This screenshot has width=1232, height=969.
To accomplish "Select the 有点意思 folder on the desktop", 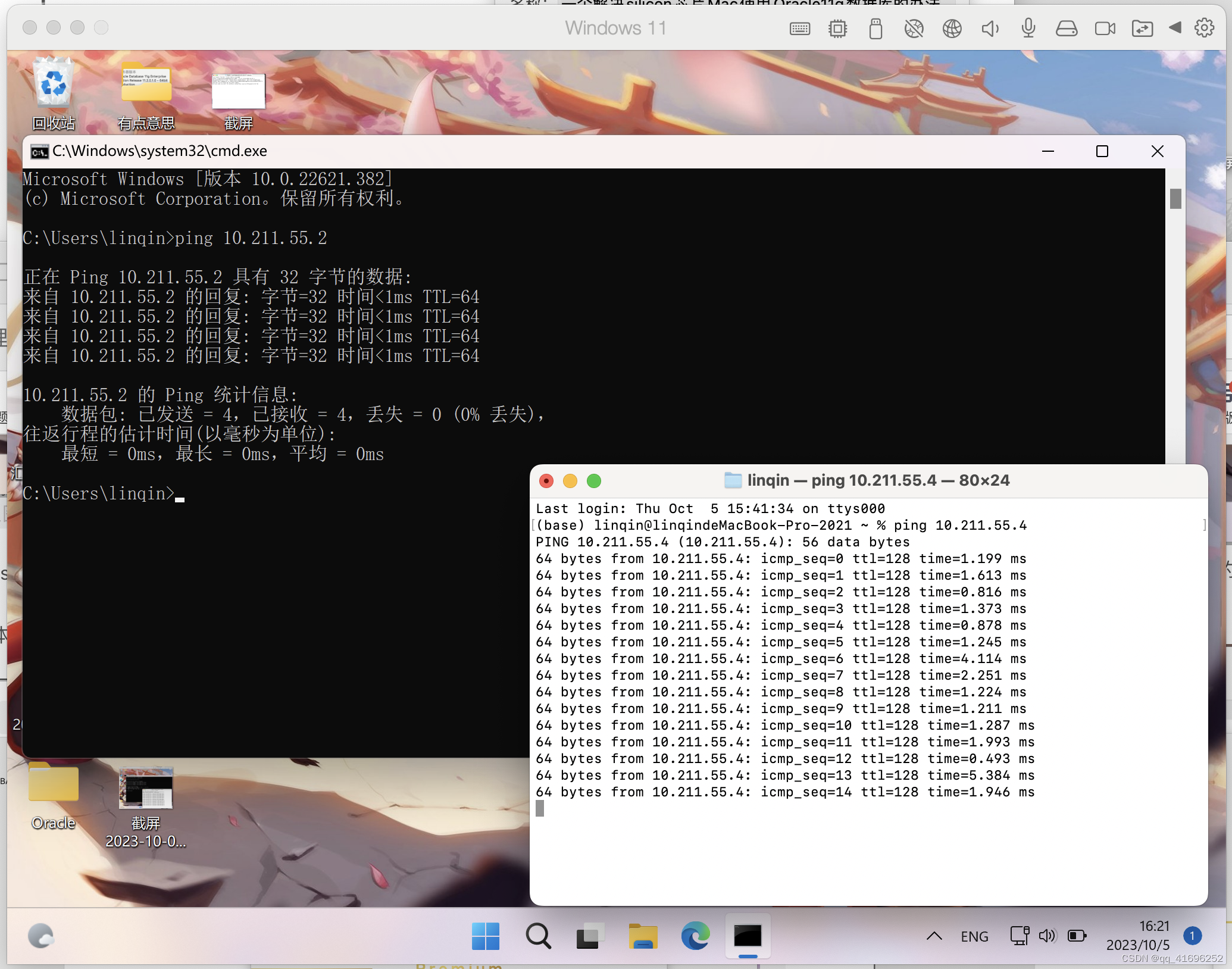I will point(146,95).
